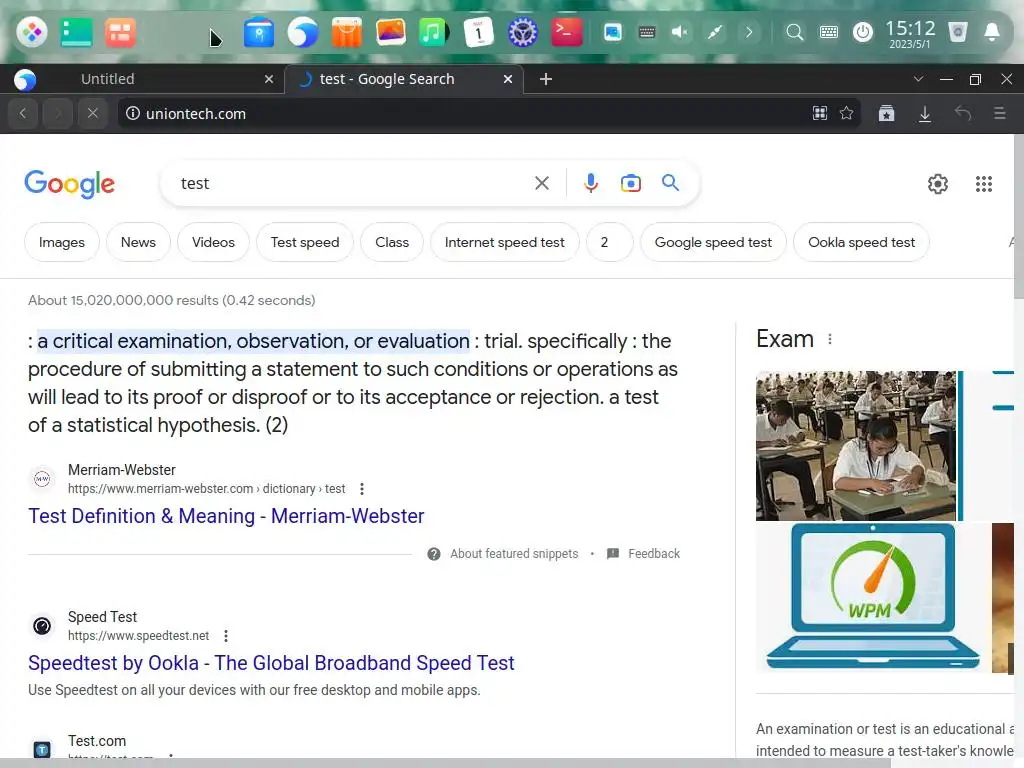
Task: Start voice search with the microphone
Action: [590, 184]
